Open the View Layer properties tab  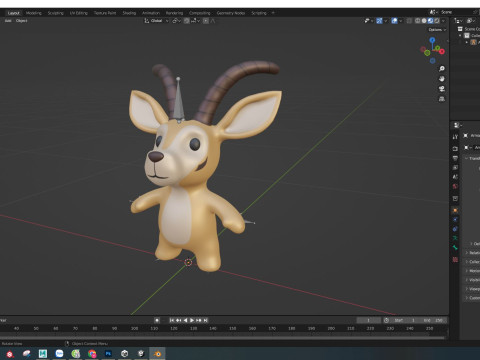tap(455, 168)
